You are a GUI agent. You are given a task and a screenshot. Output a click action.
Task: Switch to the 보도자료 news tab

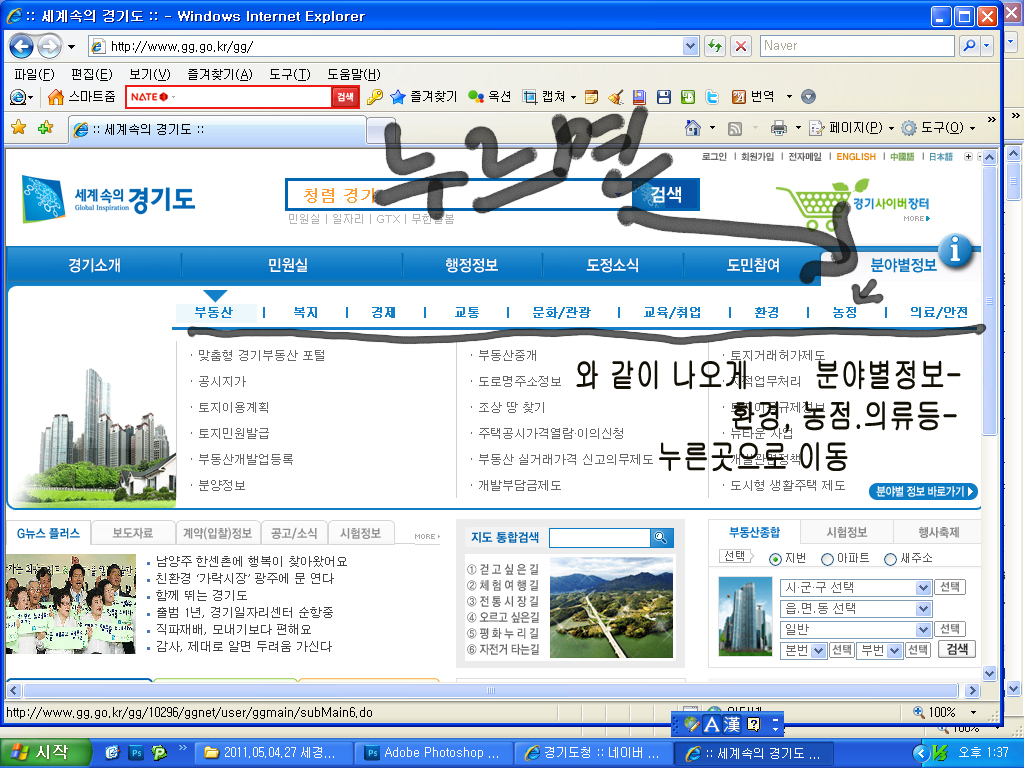point(133,533)
